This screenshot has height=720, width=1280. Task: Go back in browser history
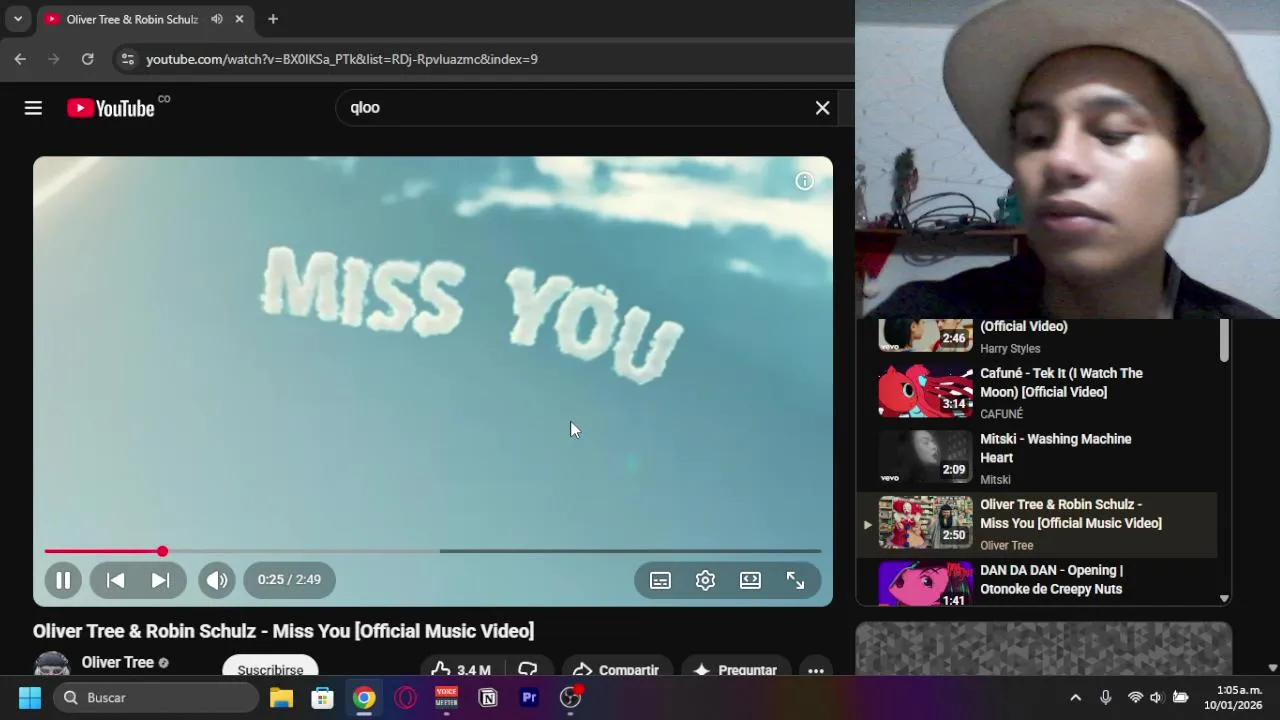coord(20,59)
